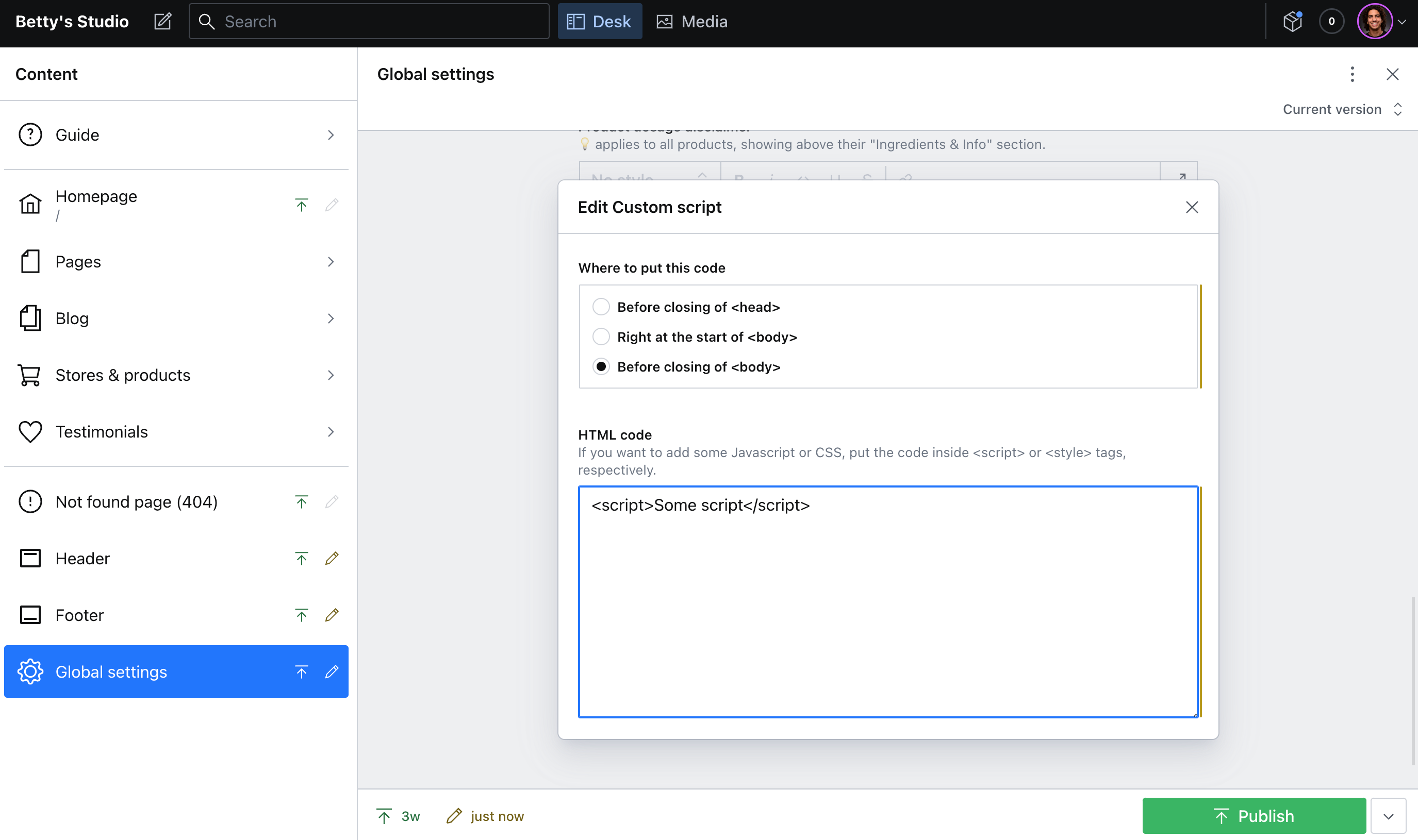The height and width of the screenshot is (840, 1418).
Task: Expand the Current version selector
Action: (1342, 109)
